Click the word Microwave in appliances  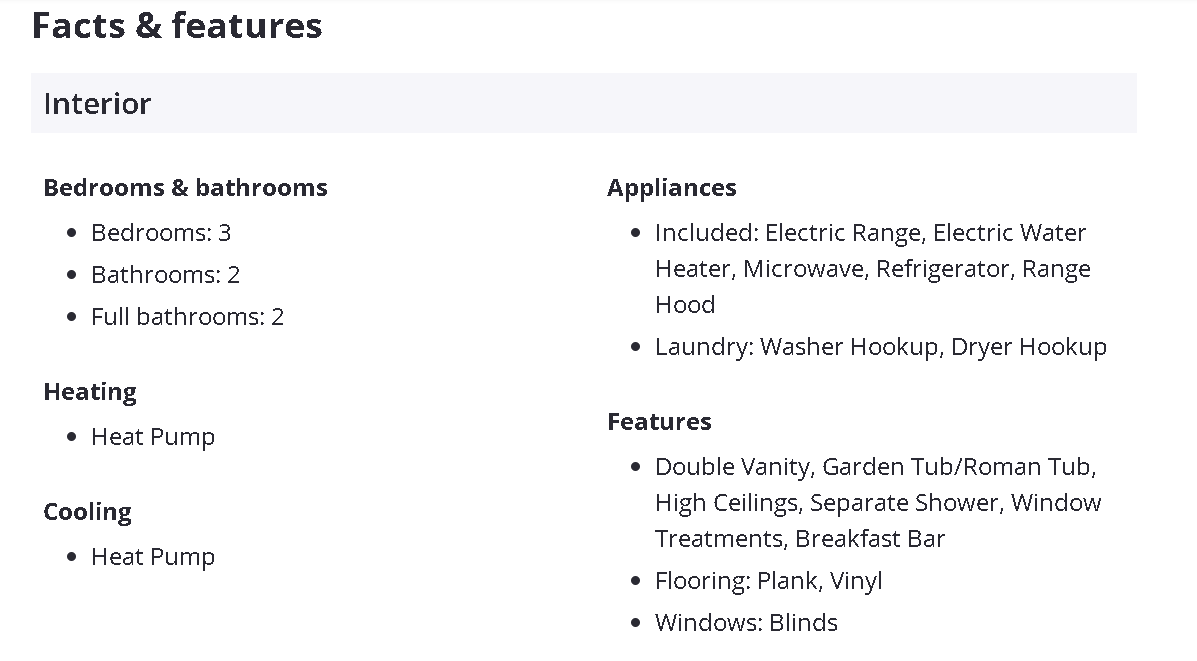tap(802, 269)
